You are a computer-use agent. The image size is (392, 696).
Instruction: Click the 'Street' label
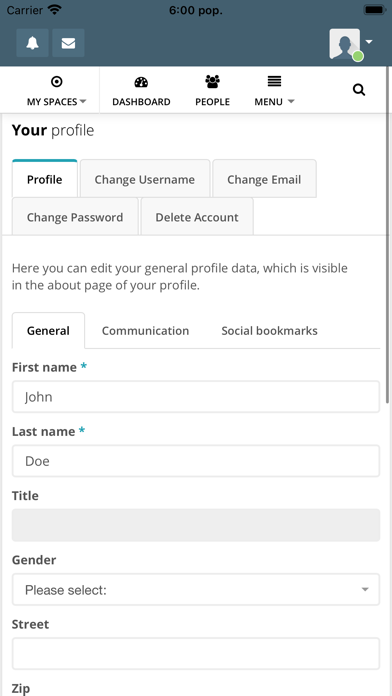click(31, 624)
